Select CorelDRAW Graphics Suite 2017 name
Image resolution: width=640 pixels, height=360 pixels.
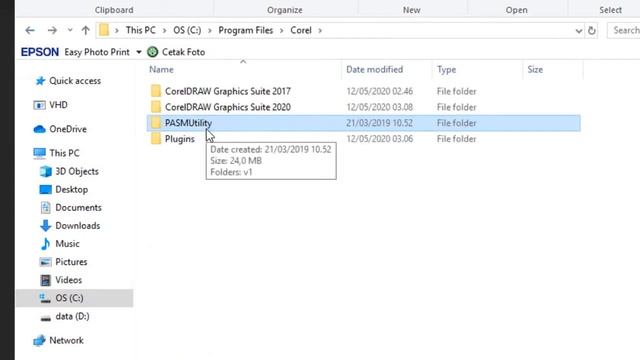(228, 91)
